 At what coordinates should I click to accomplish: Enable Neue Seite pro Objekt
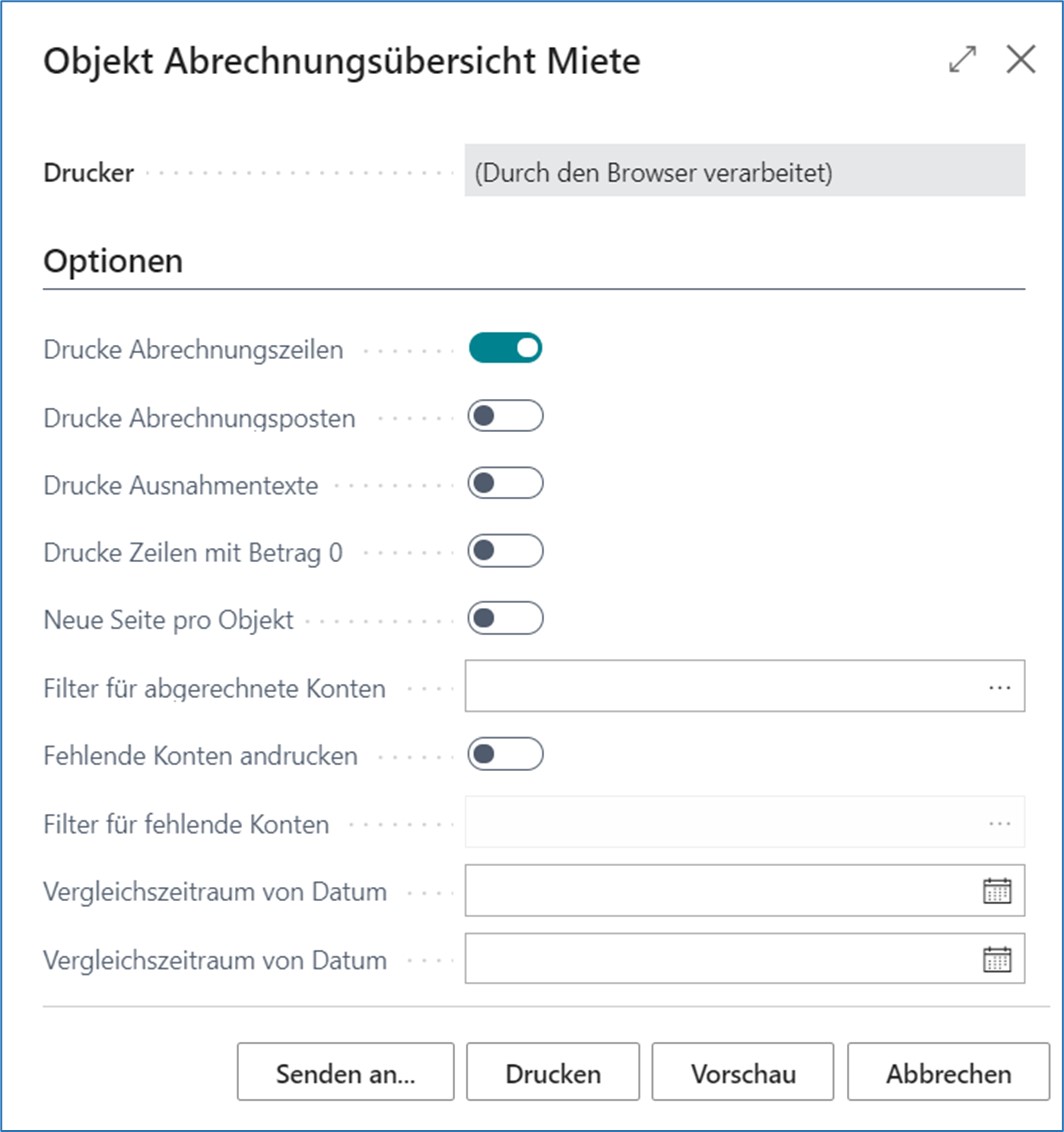pos(505,619)
